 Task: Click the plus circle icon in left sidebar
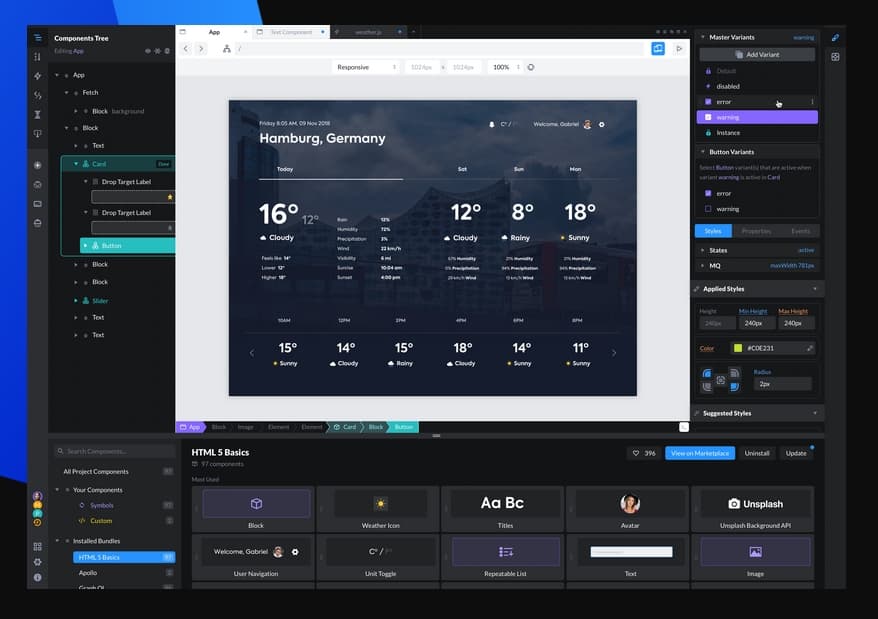pyautogui.click(x=38, y=165)
